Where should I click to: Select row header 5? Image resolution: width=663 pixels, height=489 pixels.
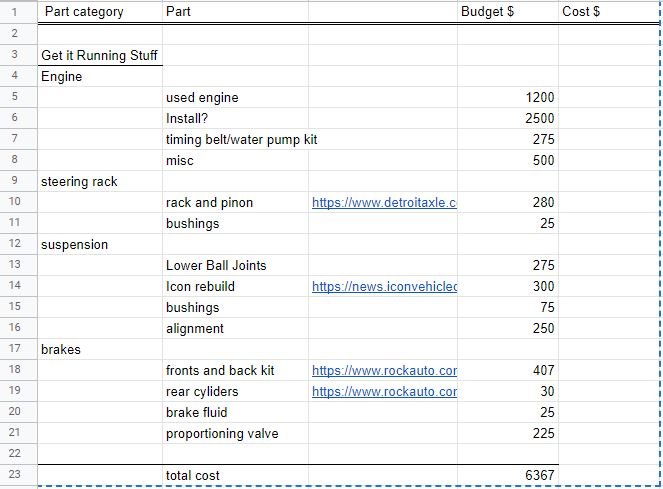coord(19,97)
